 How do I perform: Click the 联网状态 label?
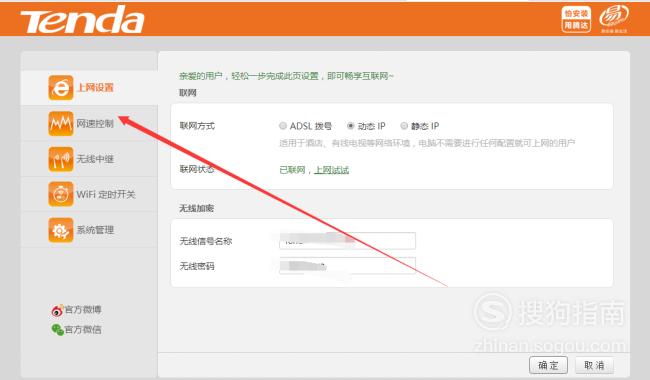(197, 169)
